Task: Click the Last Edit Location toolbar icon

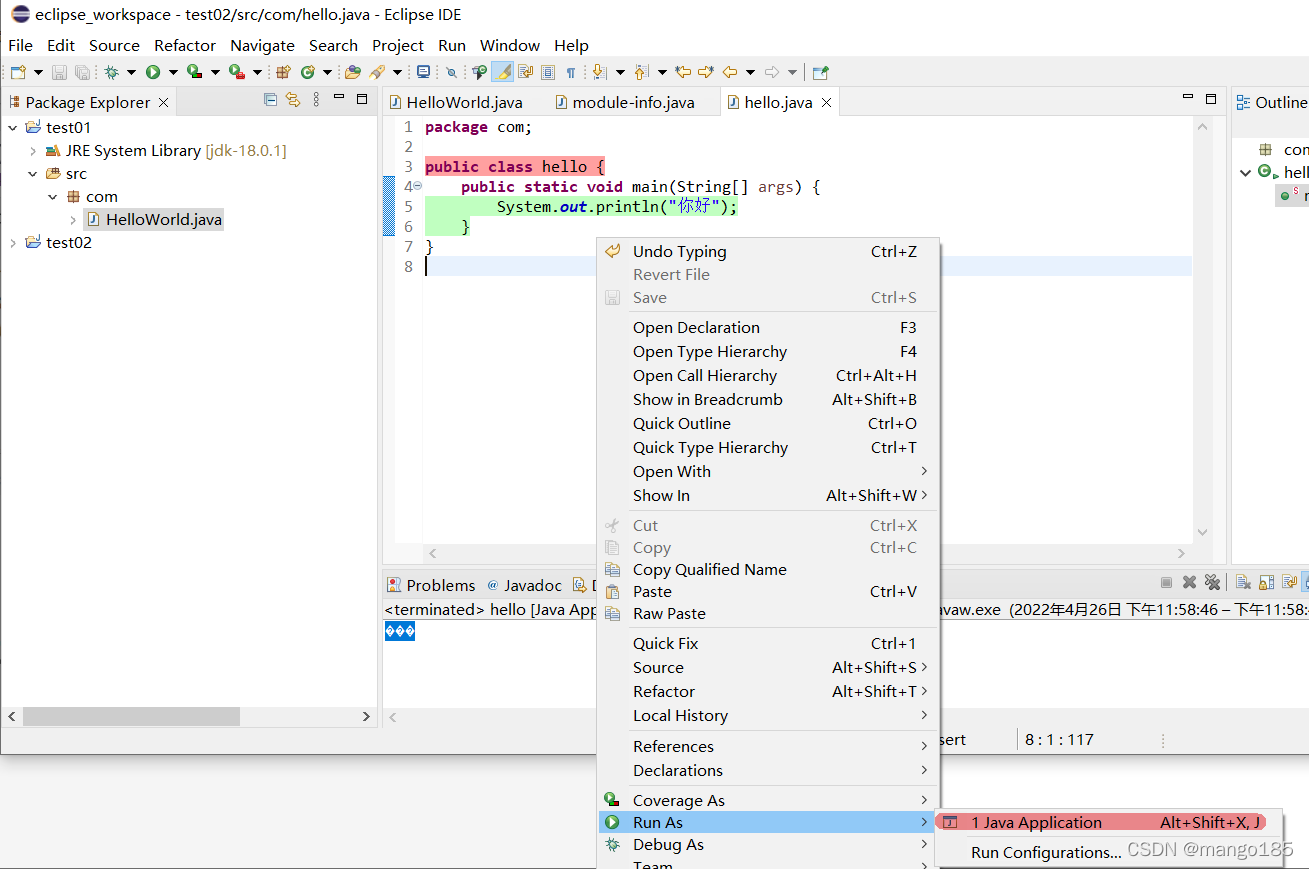Action: click(x=682, y=72)
